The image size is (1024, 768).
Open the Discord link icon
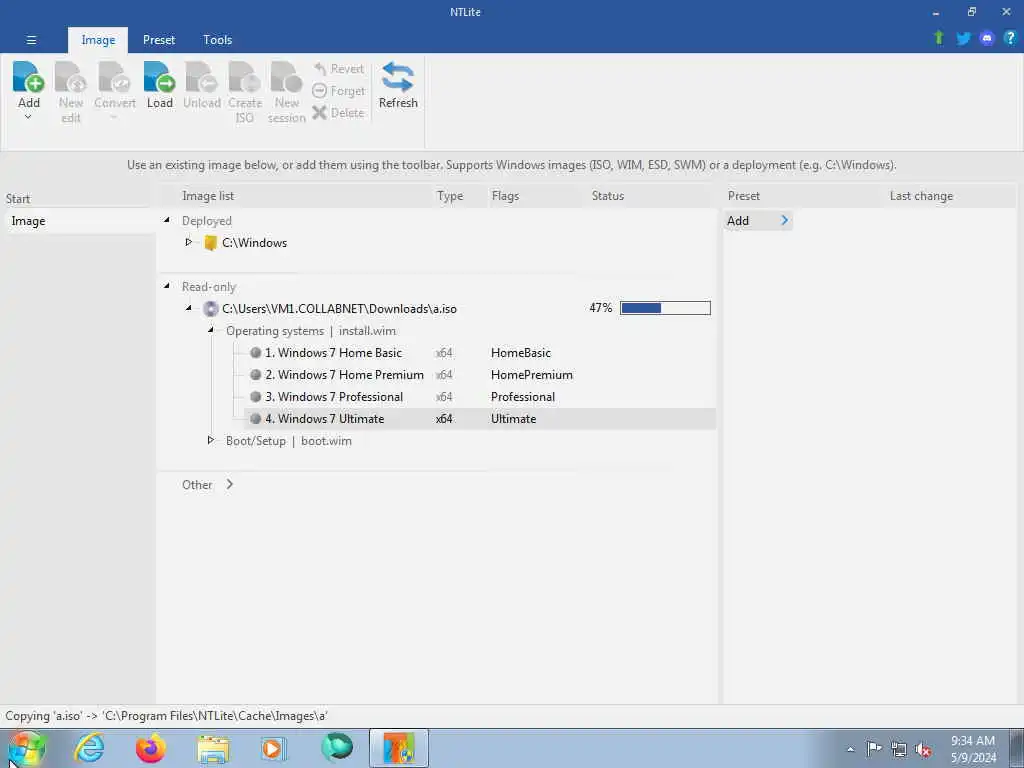tap(987, 39)
